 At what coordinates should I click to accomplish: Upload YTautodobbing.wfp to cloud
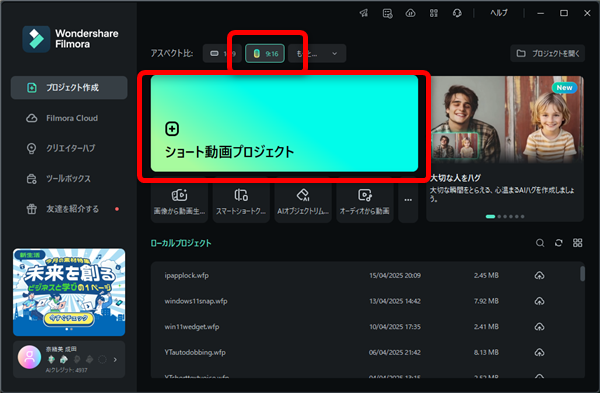(x=539, y=352)
